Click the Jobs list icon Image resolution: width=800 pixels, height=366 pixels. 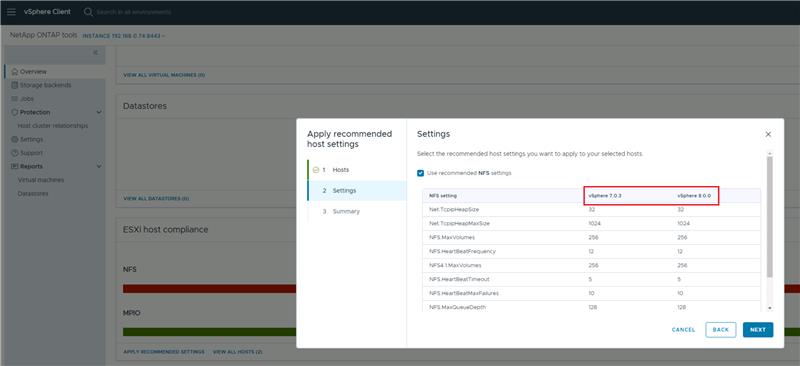click(x=15, y=99)
